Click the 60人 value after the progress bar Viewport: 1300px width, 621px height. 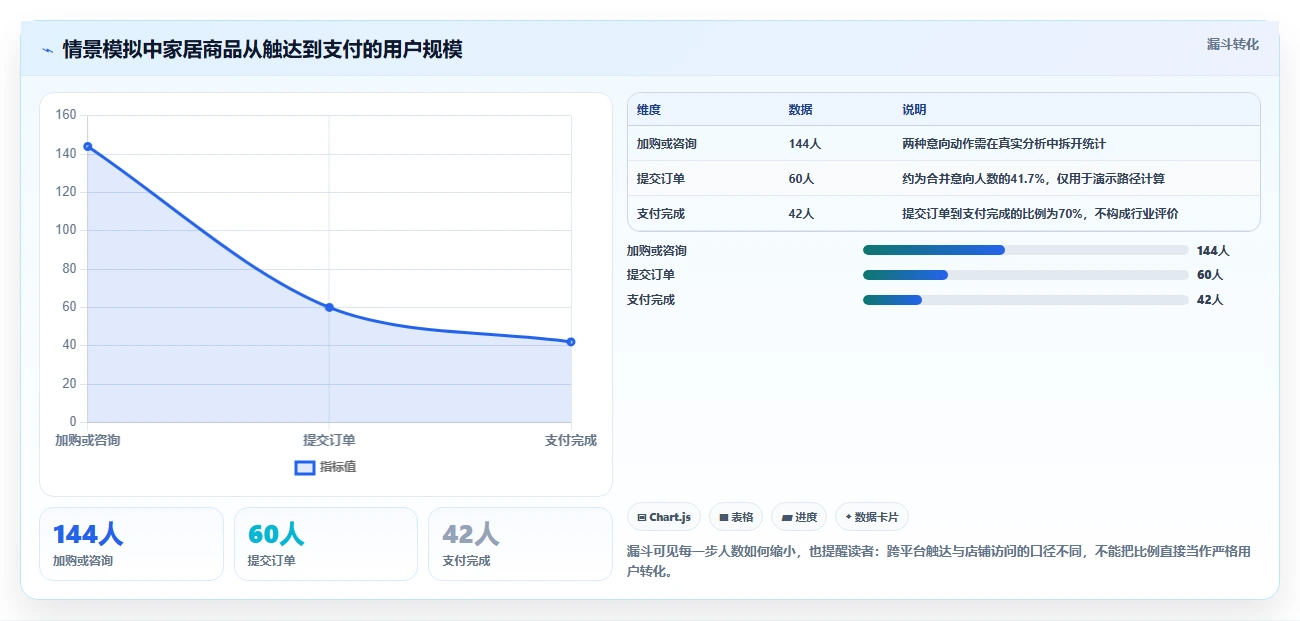point(1210,275)
